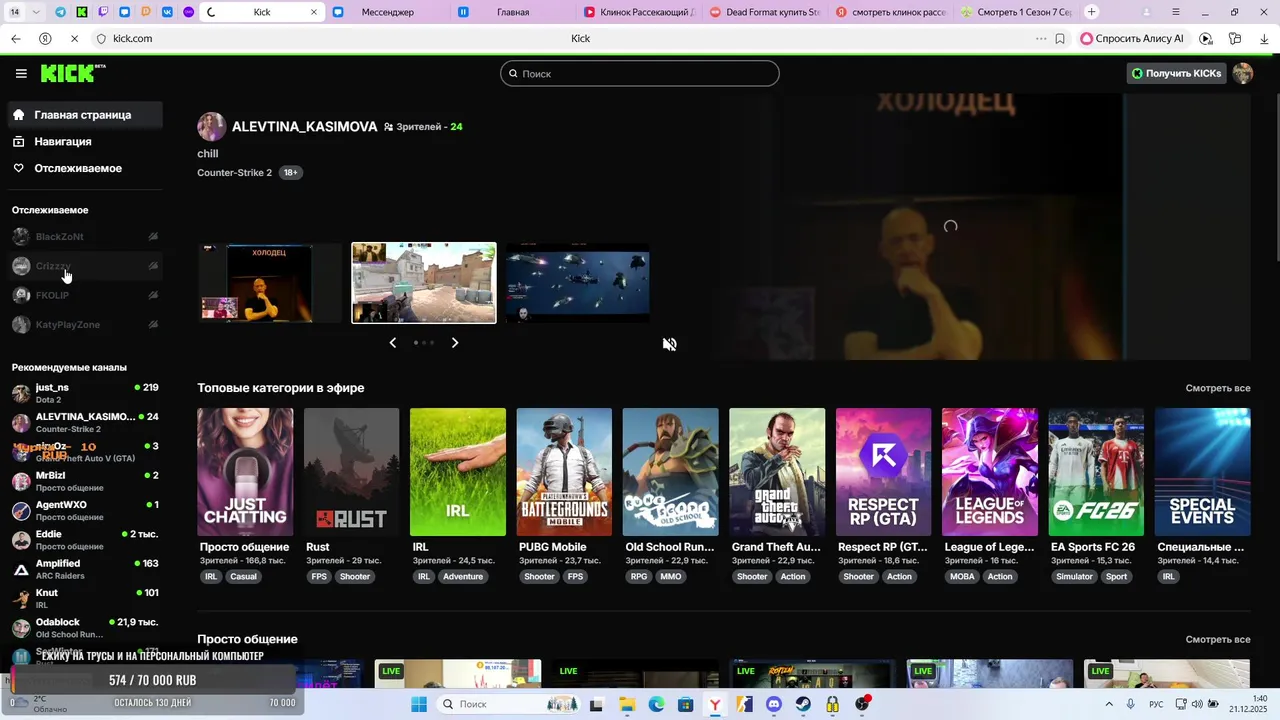Open the hamburger menu beside Kick logo
The image size is (1280, 720).
tap(21, 73)
